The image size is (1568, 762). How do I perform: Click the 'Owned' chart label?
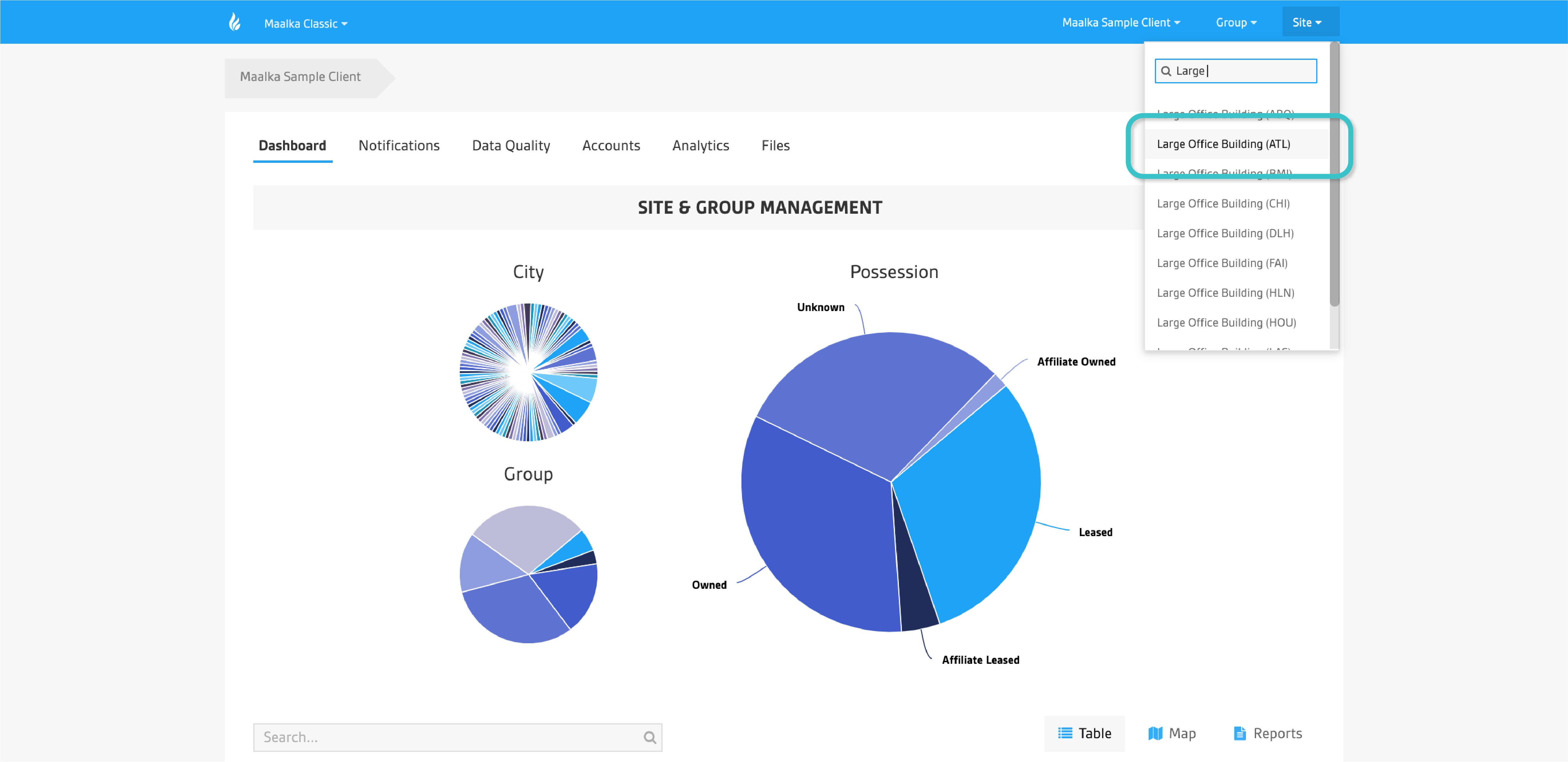[x=709, y=585]
